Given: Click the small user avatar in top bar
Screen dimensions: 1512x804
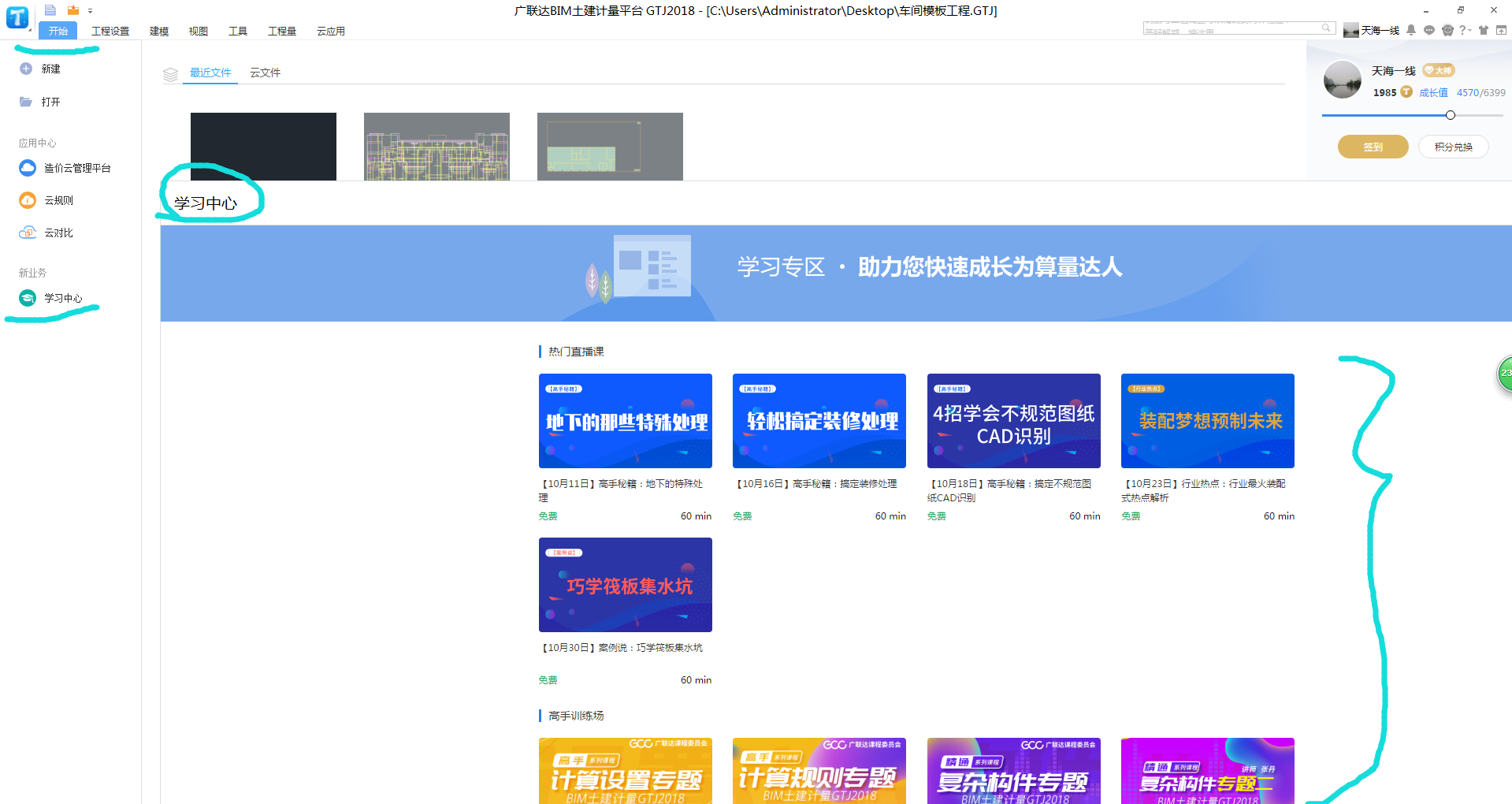Looking at the screenshot, I should click(x=1351, y=31).
